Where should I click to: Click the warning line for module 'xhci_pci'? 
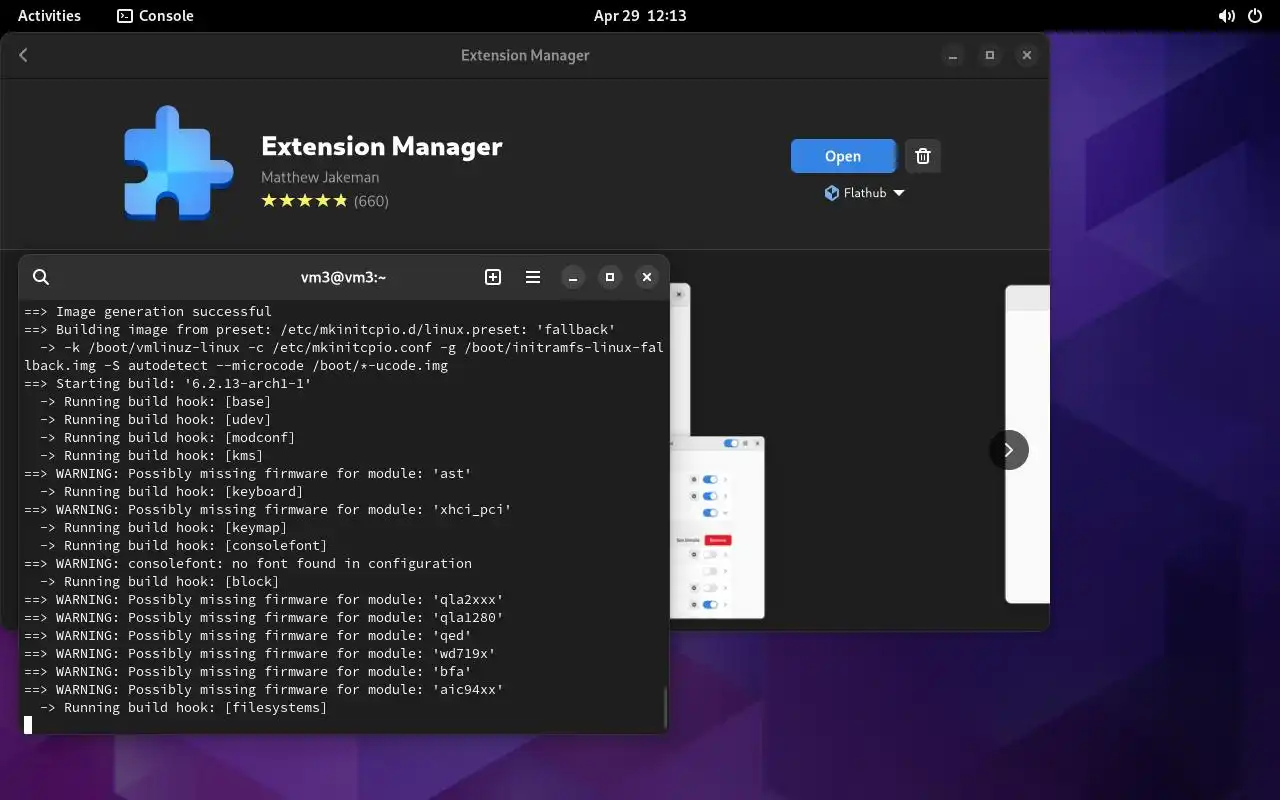point(268,509)
